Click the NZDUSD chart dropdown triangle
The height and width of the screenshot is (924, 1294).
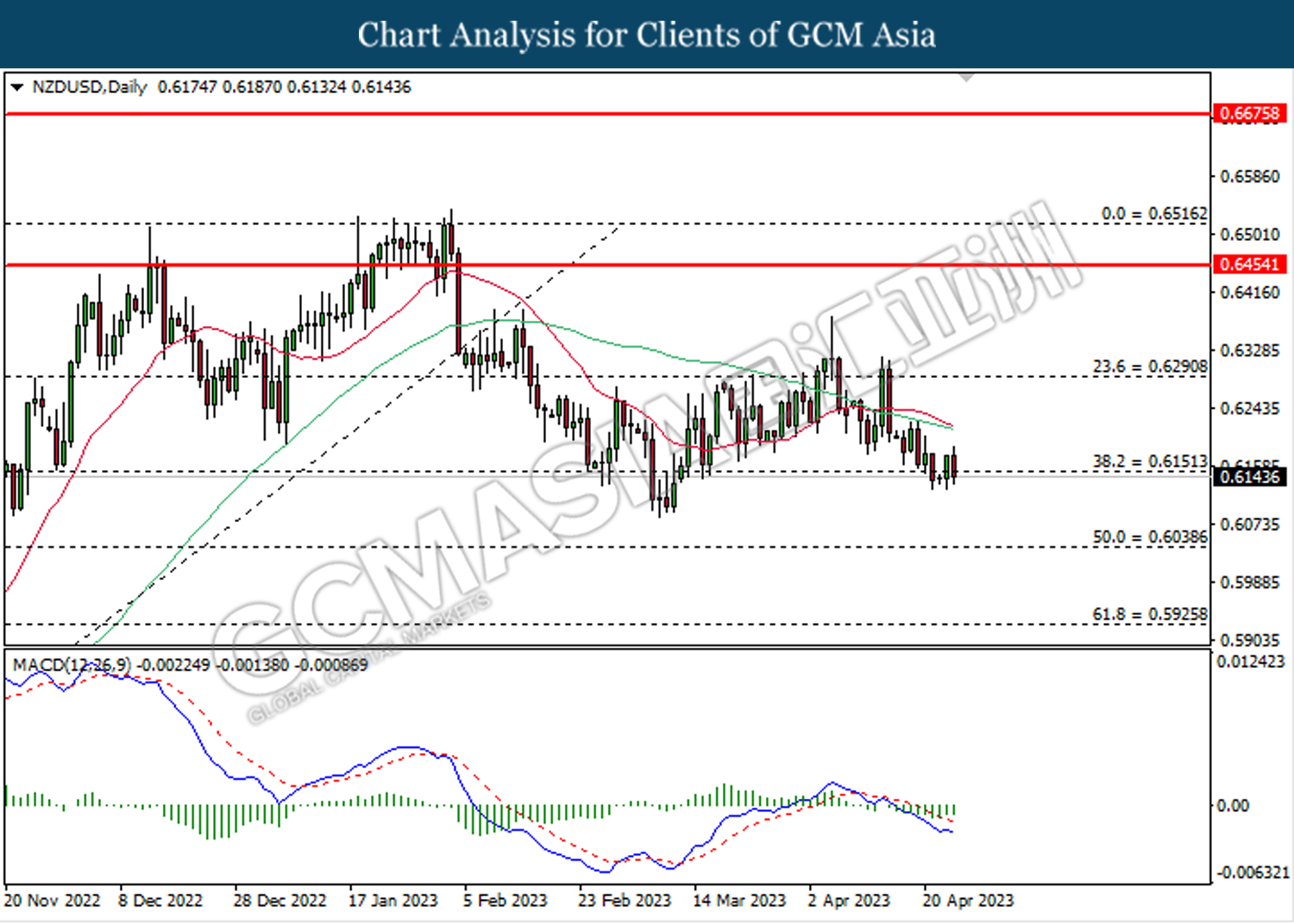[x=16, y=87]
